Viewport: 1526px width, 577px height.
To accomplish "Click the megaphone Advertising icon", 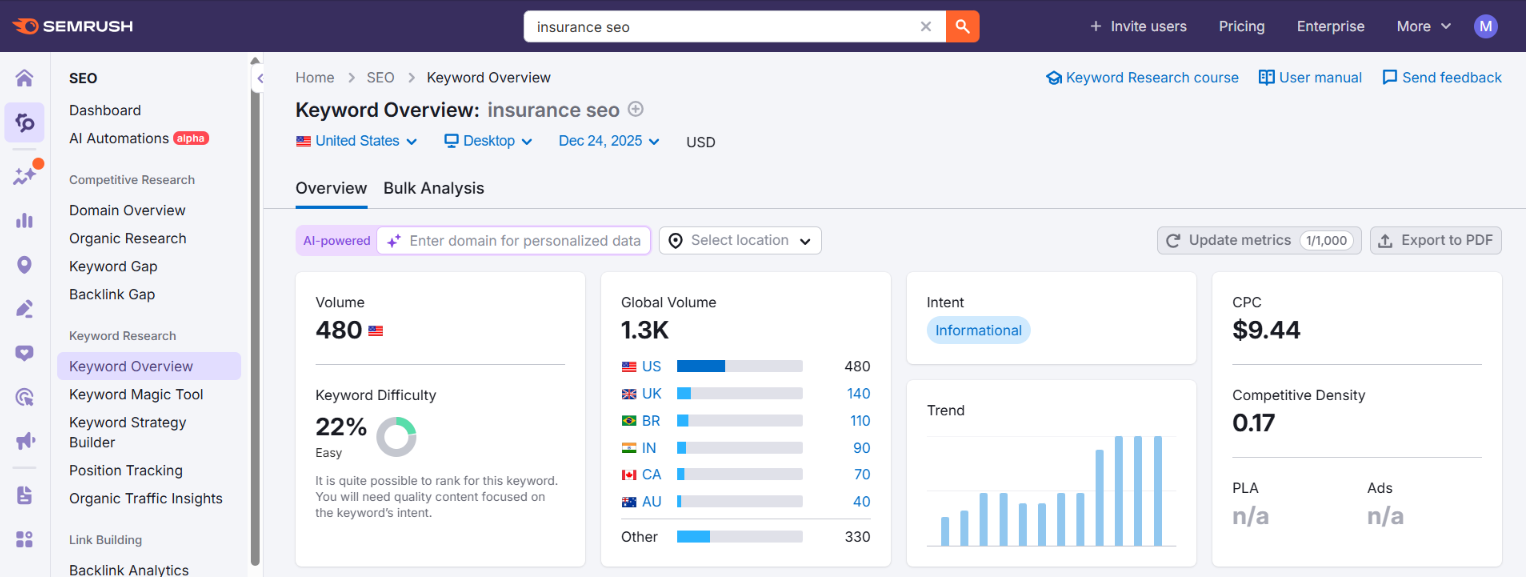I will pos(24,441).
